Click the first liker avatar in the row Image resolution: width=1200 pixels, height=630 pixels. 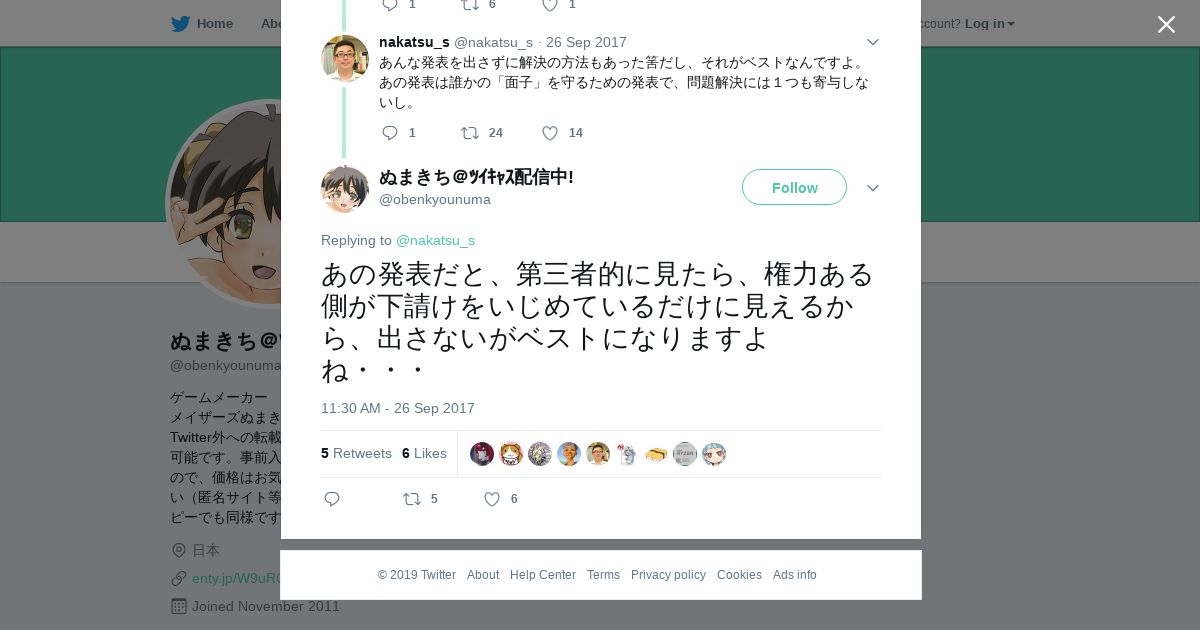482,454
